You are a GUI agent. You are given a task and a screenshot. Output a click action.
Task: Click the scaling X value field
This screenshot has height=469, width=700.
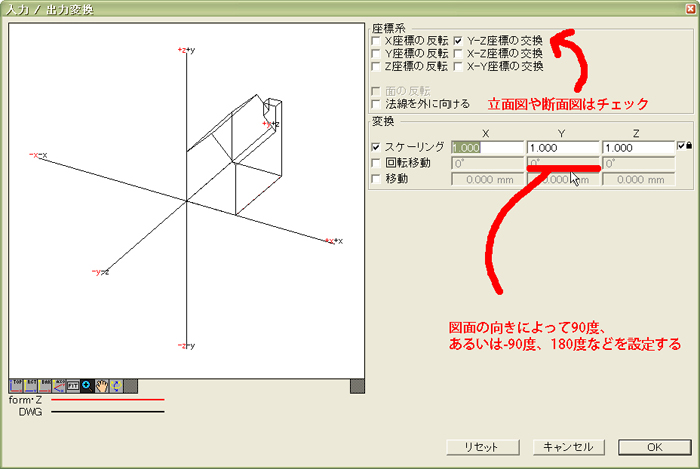(x=487, y=148)
